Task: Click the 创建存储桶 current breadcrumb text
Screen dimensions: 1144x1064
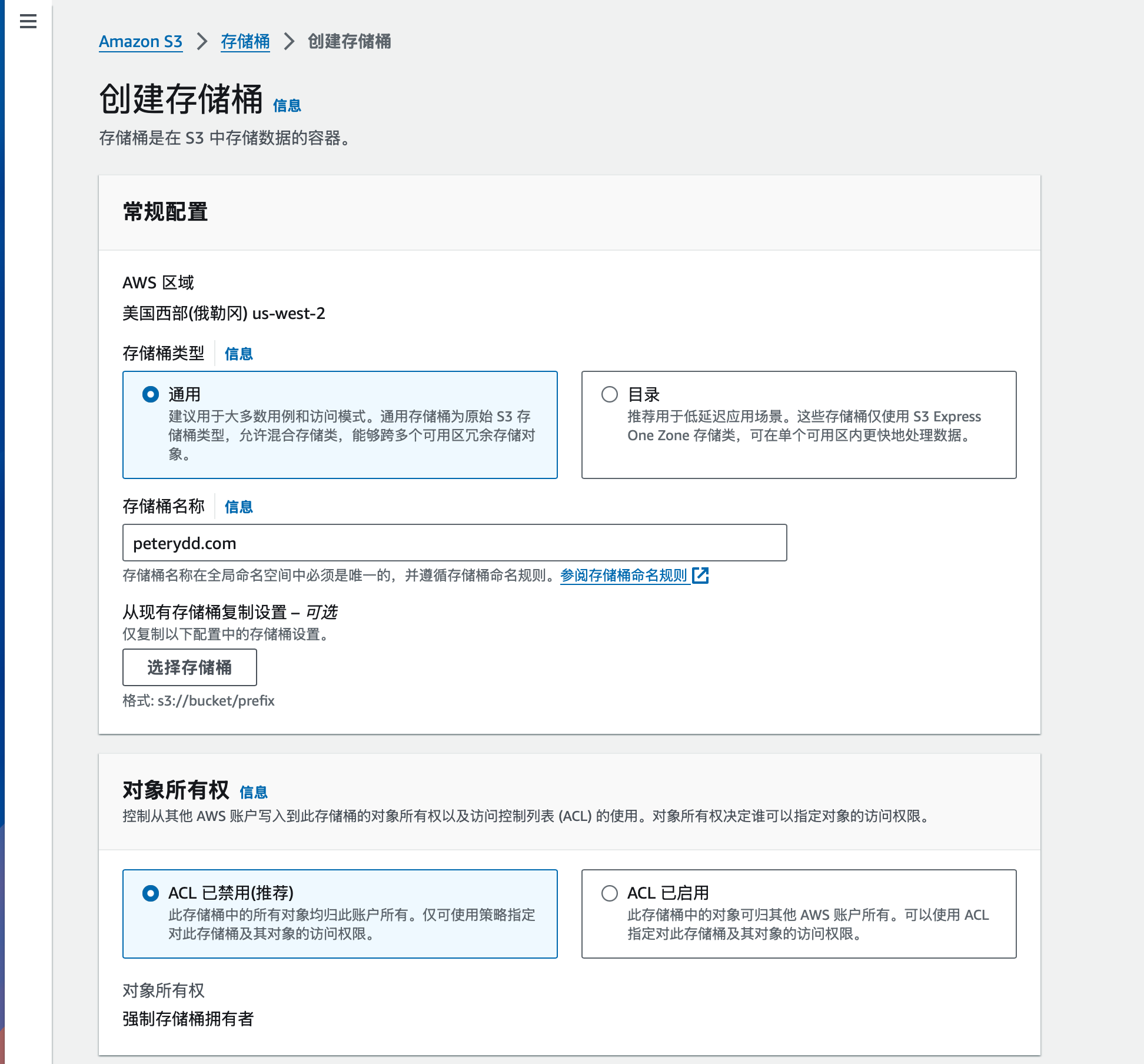Action: [350, 41]
